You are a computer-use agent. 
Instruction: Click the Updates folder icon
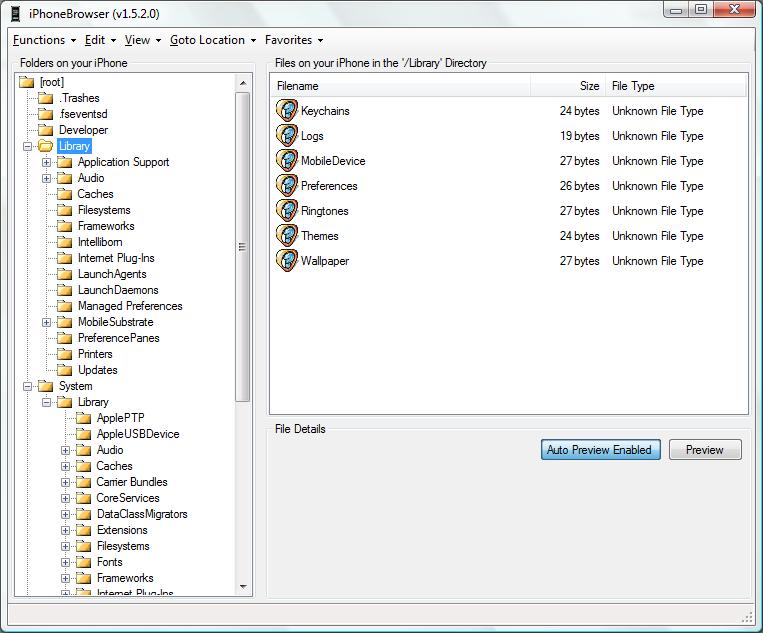(x=65, y=370)
